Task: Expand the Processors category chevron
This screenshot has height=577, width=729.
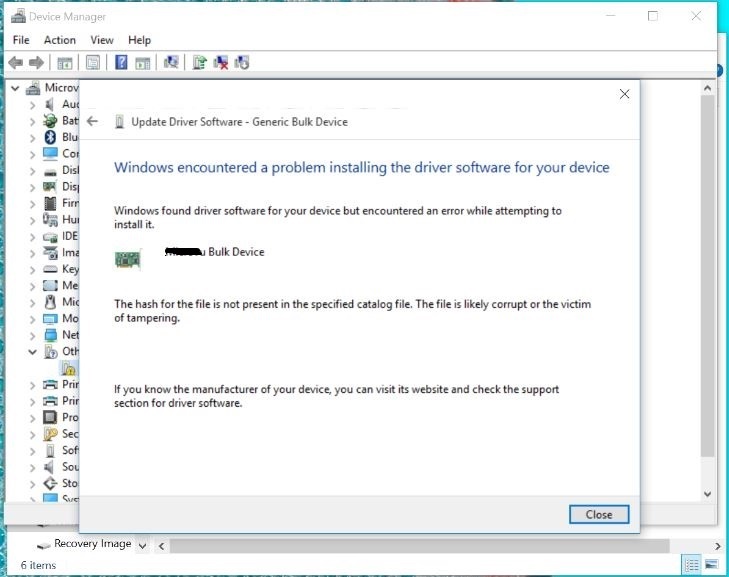Action: [32, 418]
